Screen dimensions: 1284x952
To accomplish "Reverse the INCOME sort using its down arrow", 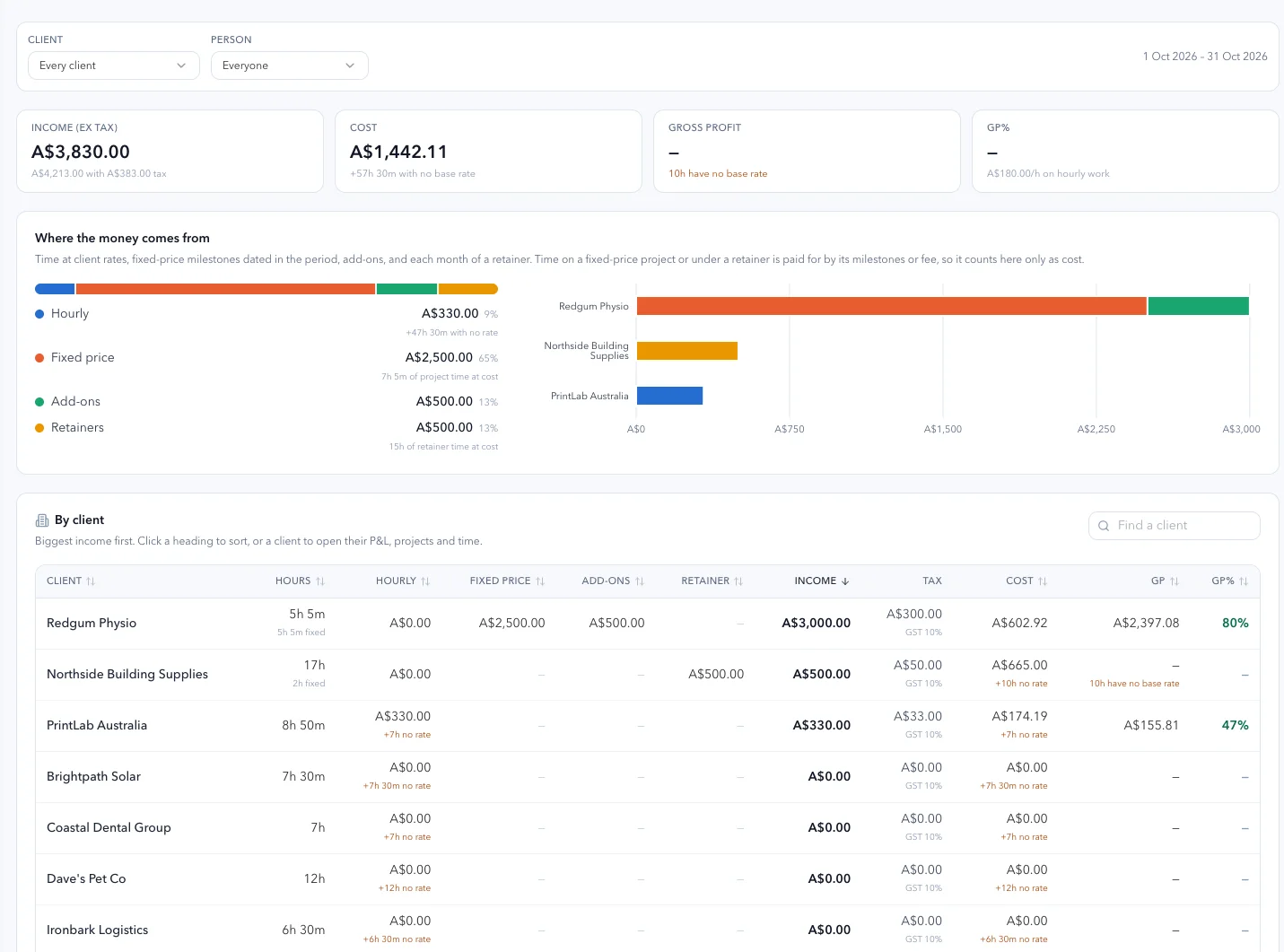I will click(845, 581).
